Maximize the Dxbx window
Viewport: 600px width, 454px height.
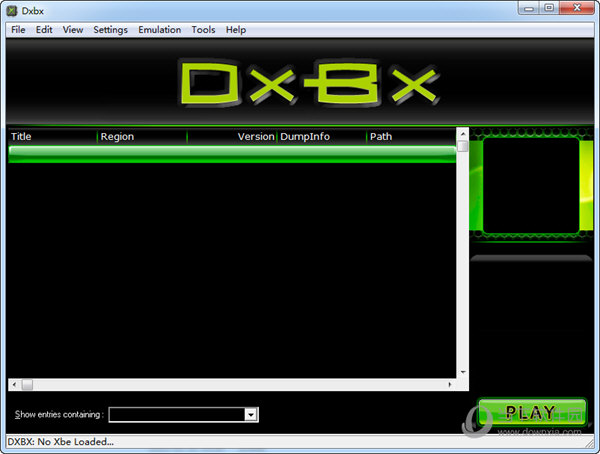click(x=549, y=8)
